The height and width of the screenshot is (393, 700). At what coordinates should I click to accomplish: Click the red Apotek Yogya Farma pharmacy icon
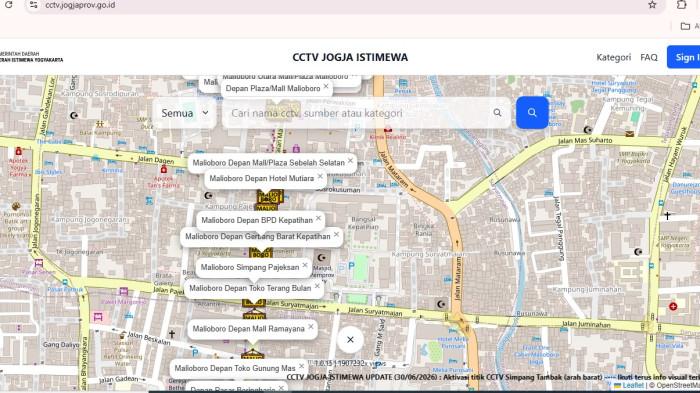[18, 151]
